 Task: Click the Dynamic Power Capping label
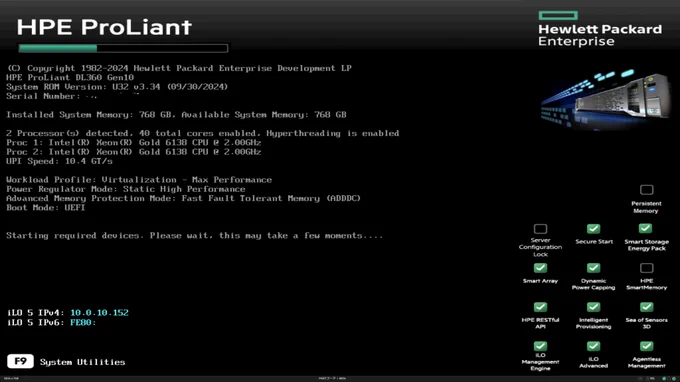tap(593, 284)
